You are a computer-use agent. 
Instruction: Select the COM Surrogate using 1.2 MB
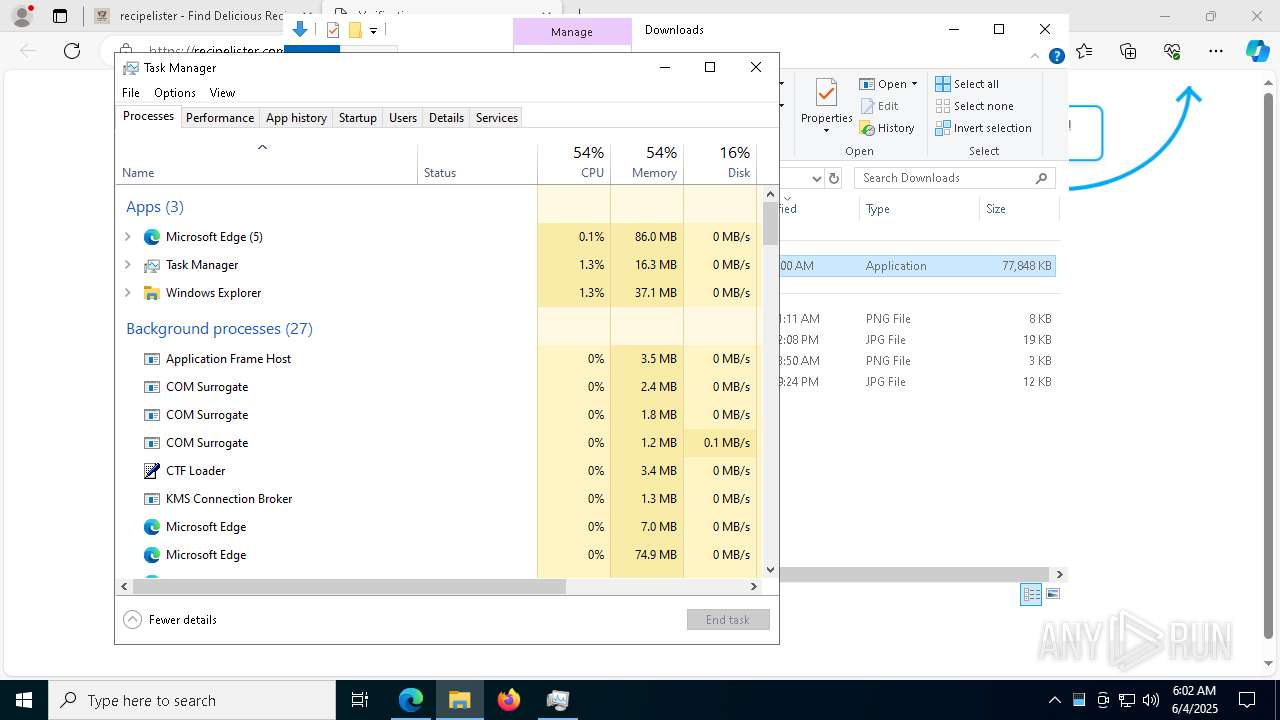(437, 443)
